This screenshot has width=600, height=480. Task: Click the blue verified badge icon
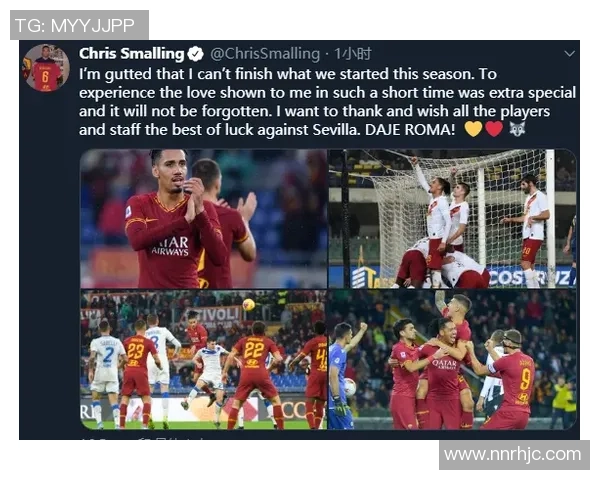[x=196, y=54]
